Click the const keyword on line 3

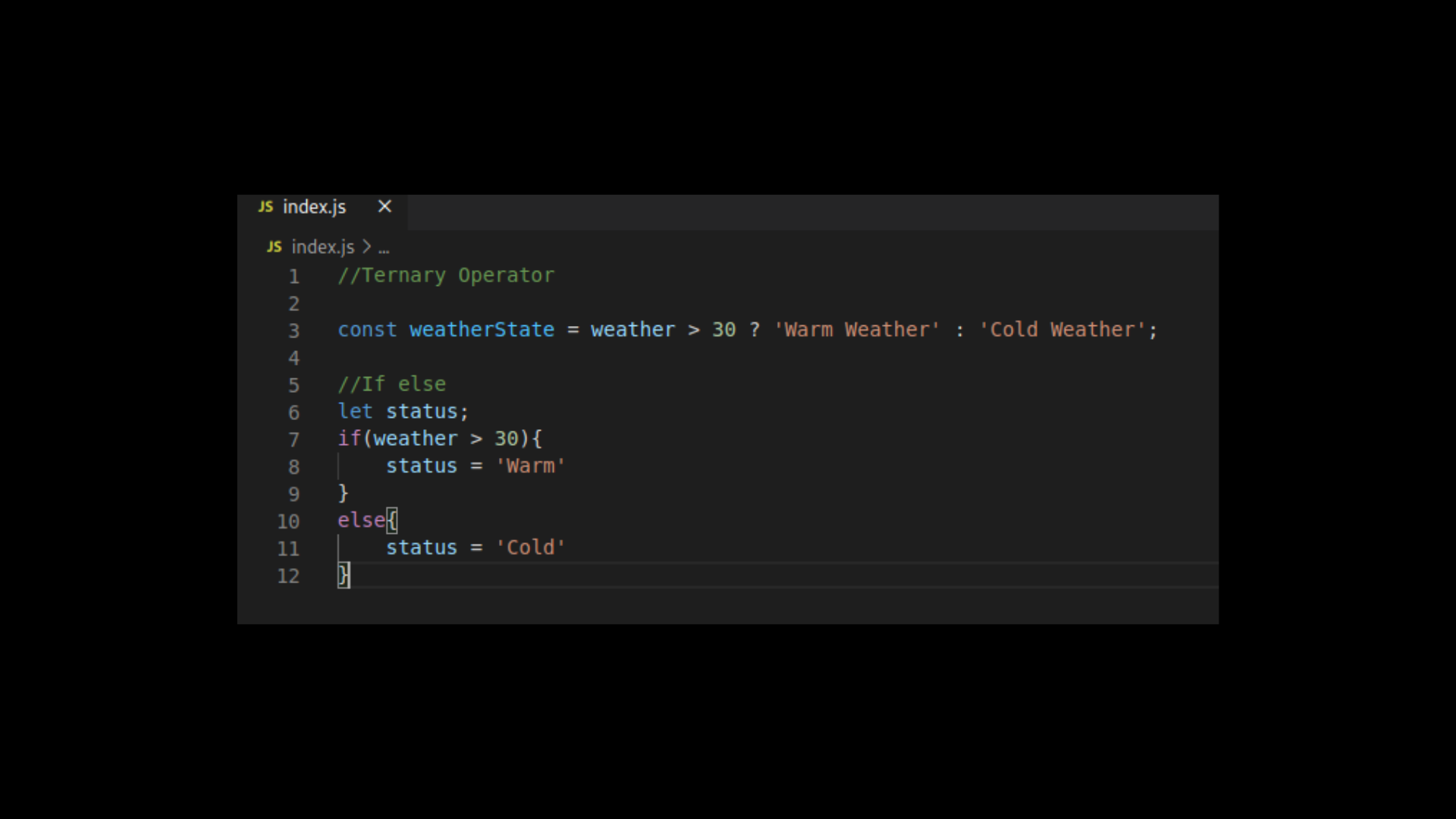click(367, 330)
